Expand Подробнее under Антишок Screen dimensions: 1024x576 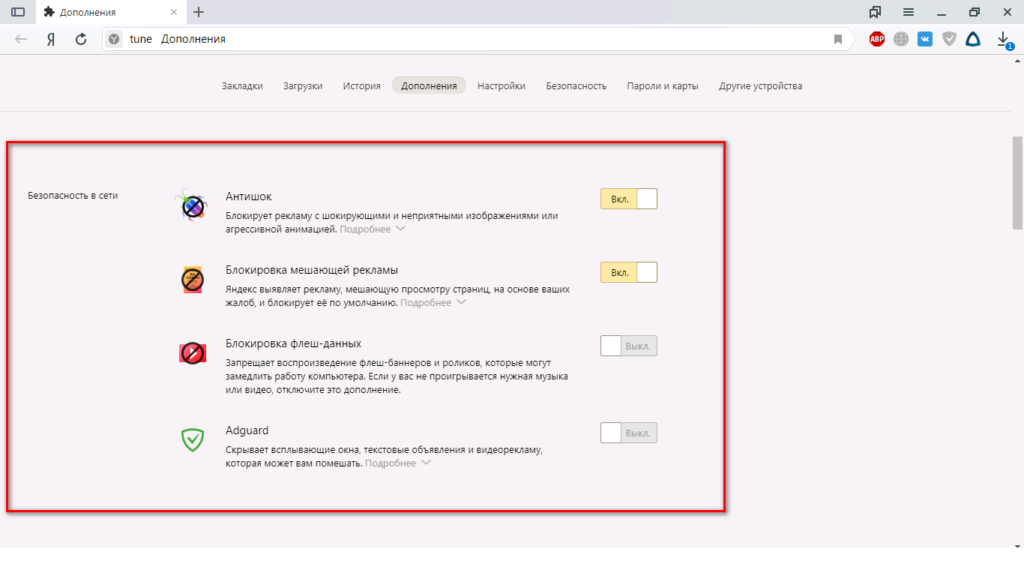pyautogui.click(x=372, y=229)
